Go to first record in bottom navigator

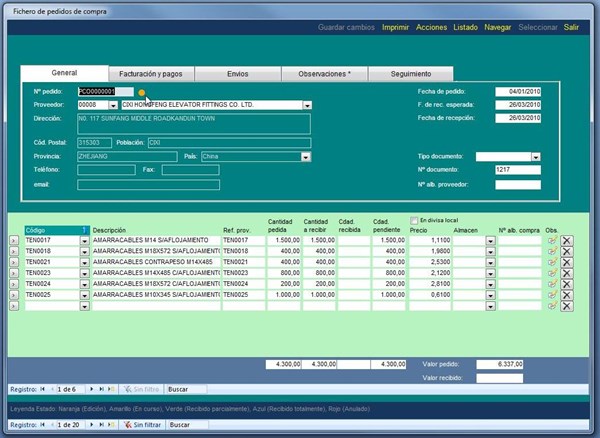point(41,425)
